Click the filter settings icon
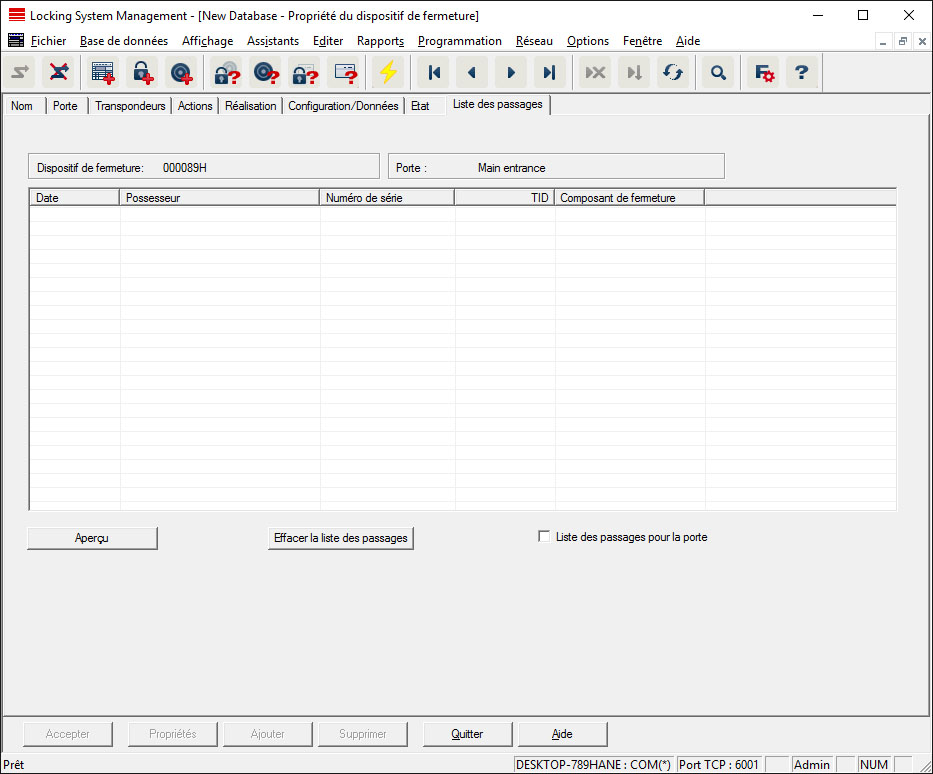The image size is (933, 774). (764, 73)
